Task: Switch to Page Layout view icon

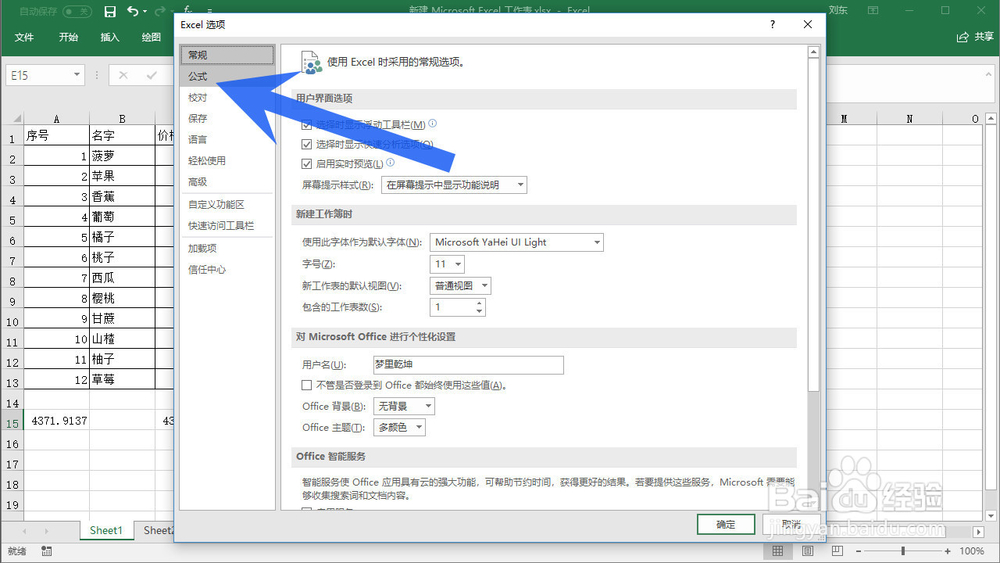Action: [807, 551]
